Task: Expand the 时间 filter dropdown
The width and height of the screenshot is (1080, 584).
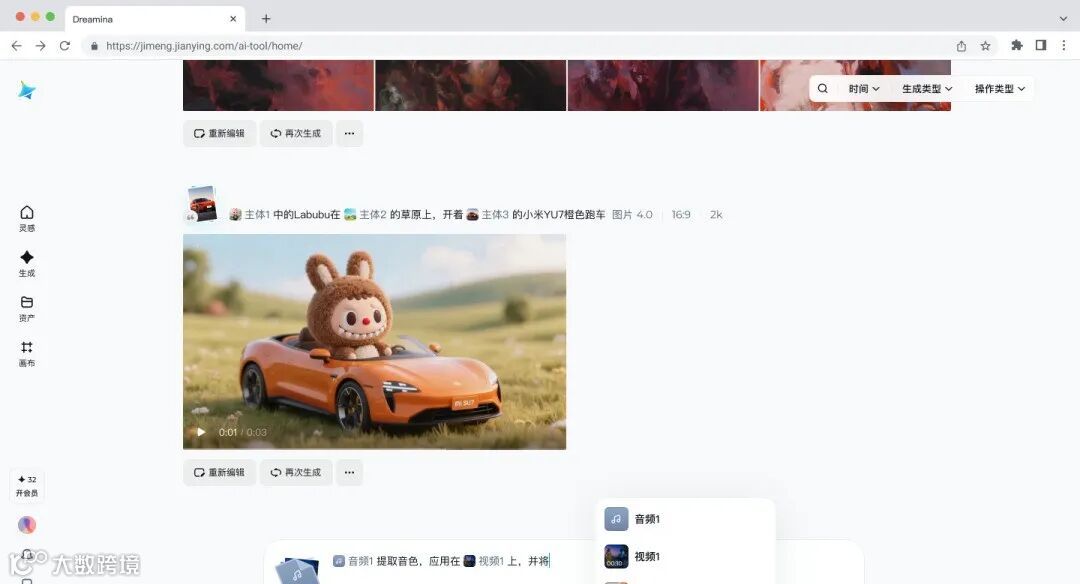Action: click(864, 89)
